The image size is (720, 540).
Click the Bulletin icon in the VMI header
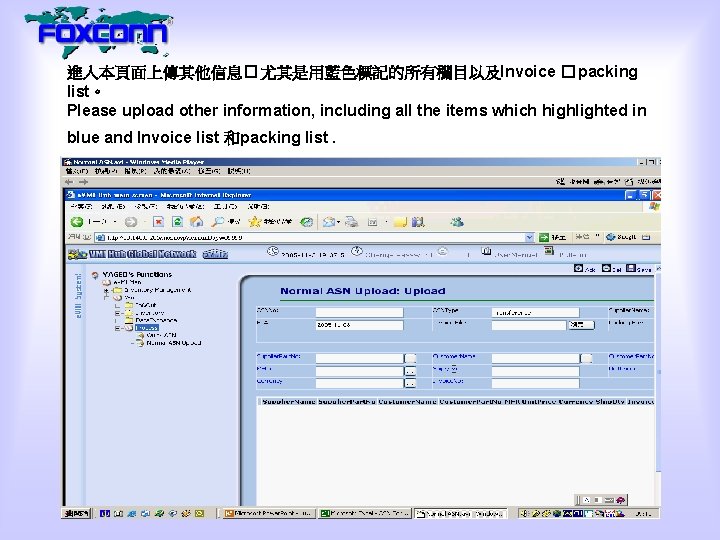pyautogui.click(x=549, y=251)
